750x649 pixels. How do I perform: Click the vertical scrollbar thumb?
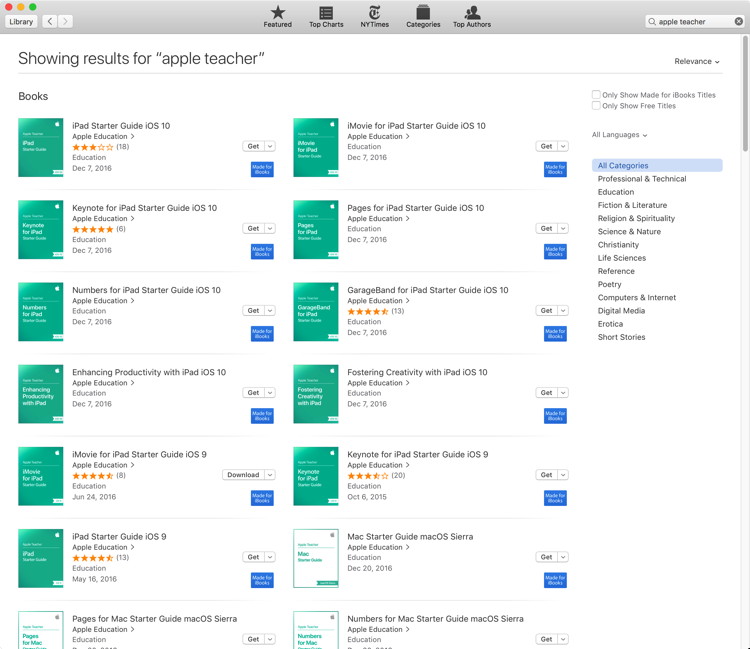[745, 93]
